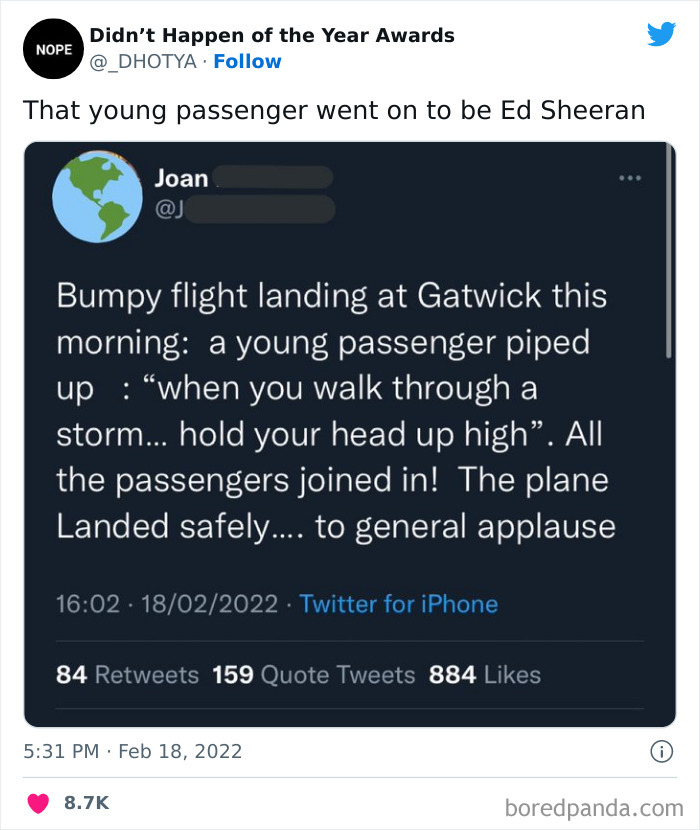Click the Twitter bird logo

[662, 33]
